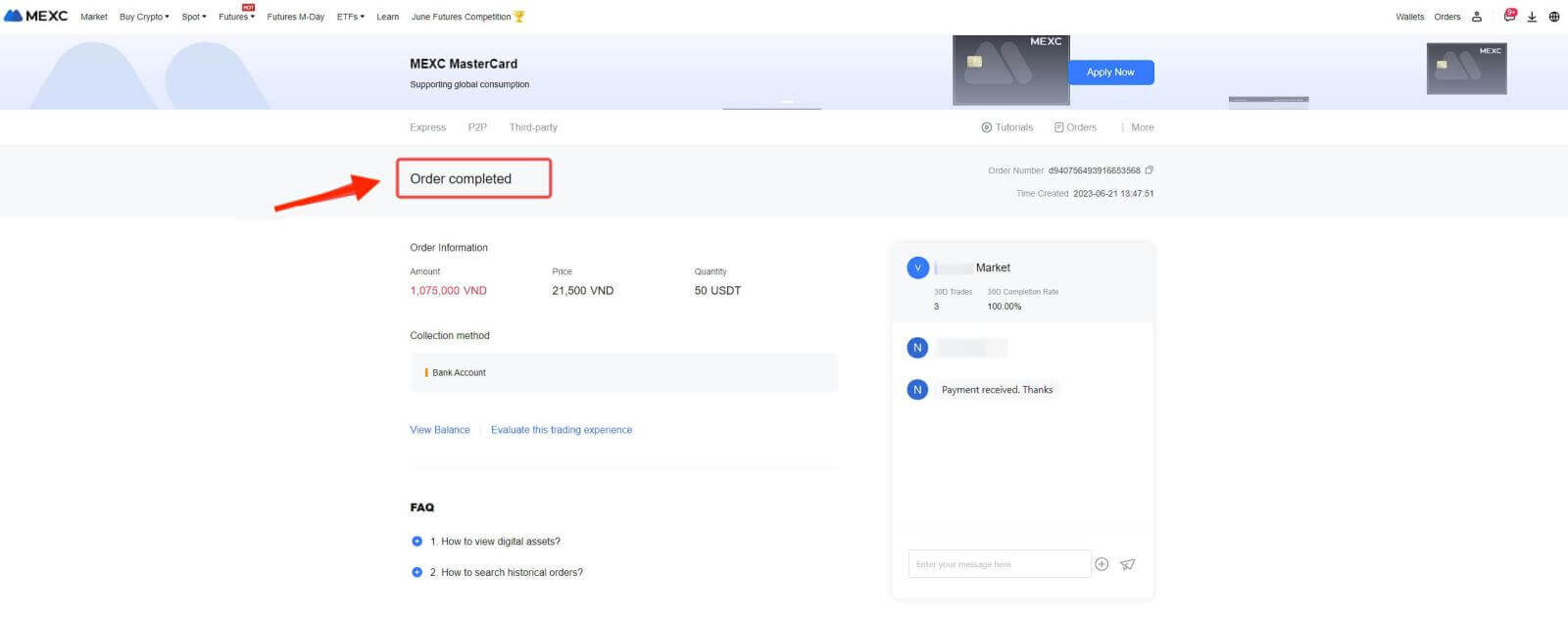
Task: Switch to the P2P tab
Action: point(477,127)
